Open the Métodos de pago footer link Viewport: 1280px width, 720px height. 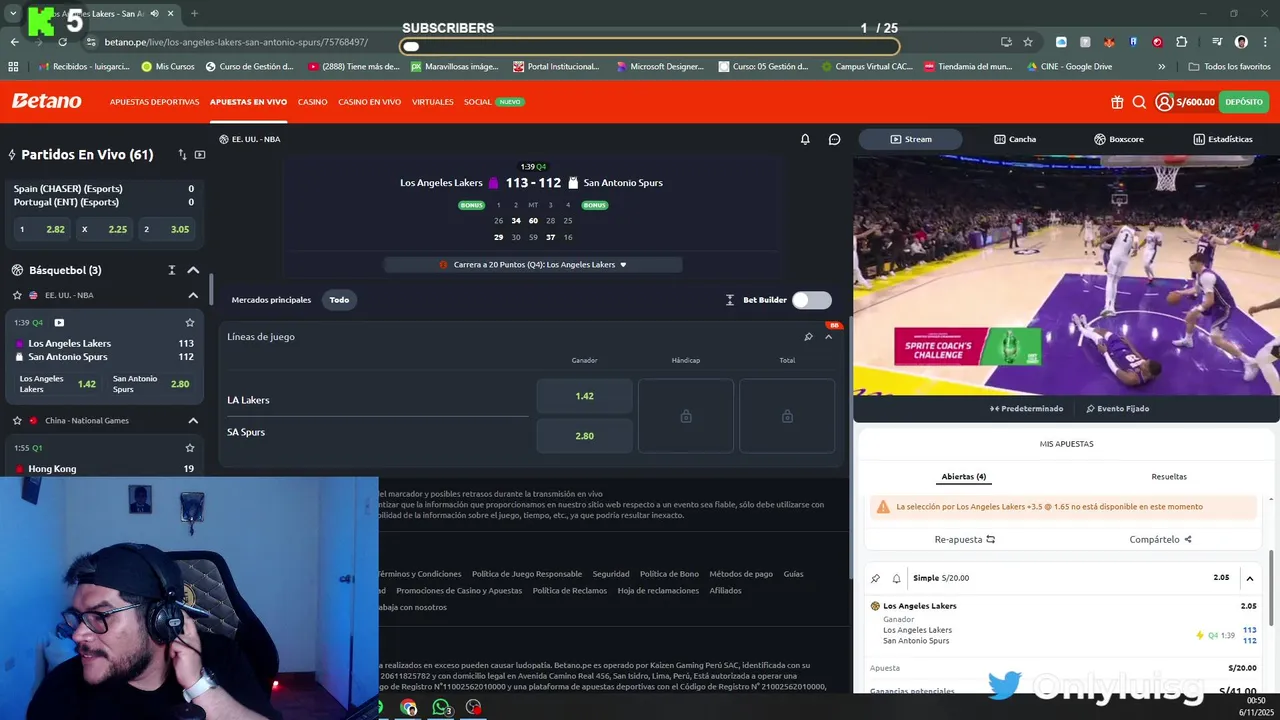741,574
